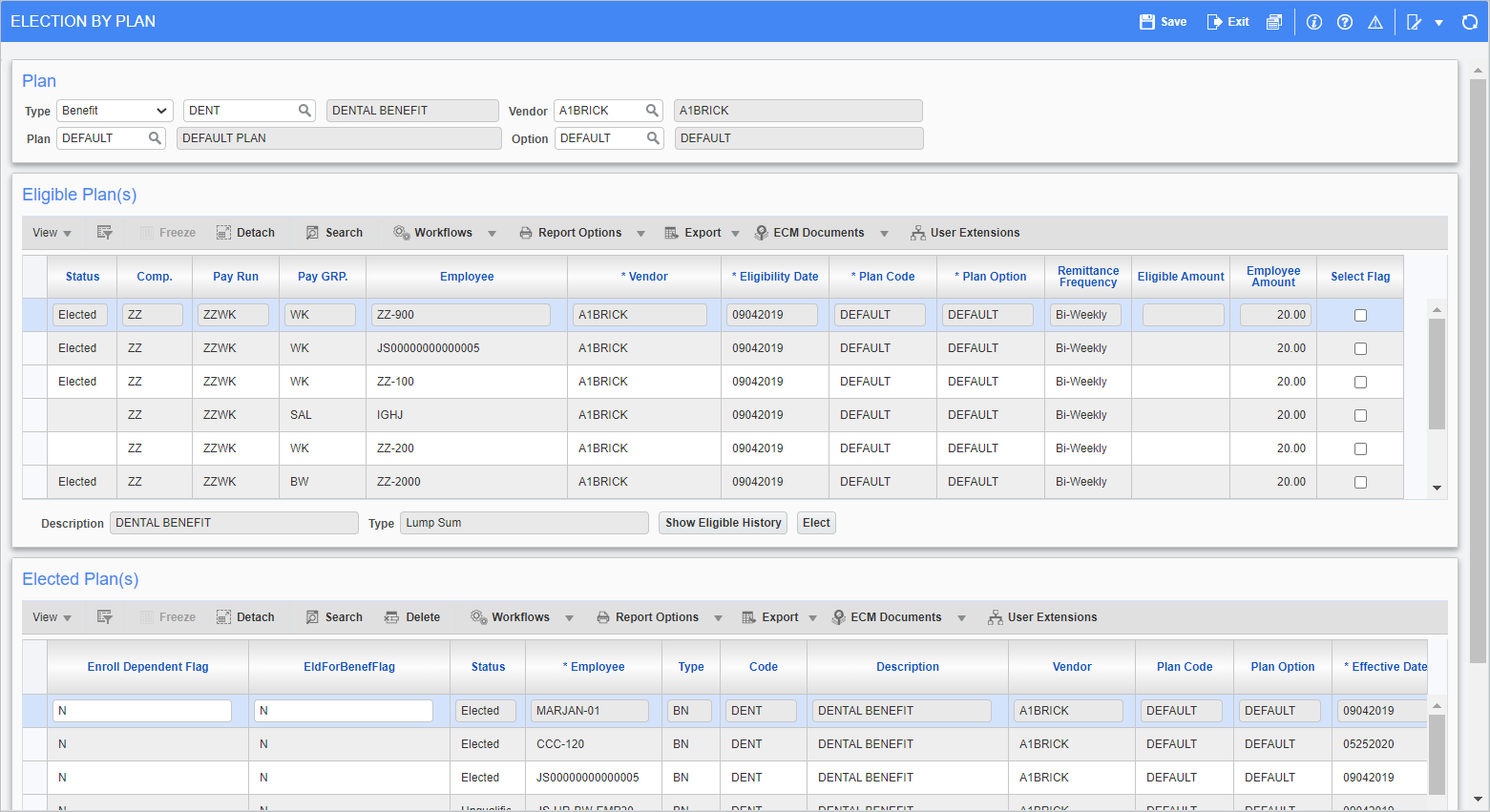Click the edit notes pencil icon
Screen dimensions: 1490x812
click(1415, 22)
